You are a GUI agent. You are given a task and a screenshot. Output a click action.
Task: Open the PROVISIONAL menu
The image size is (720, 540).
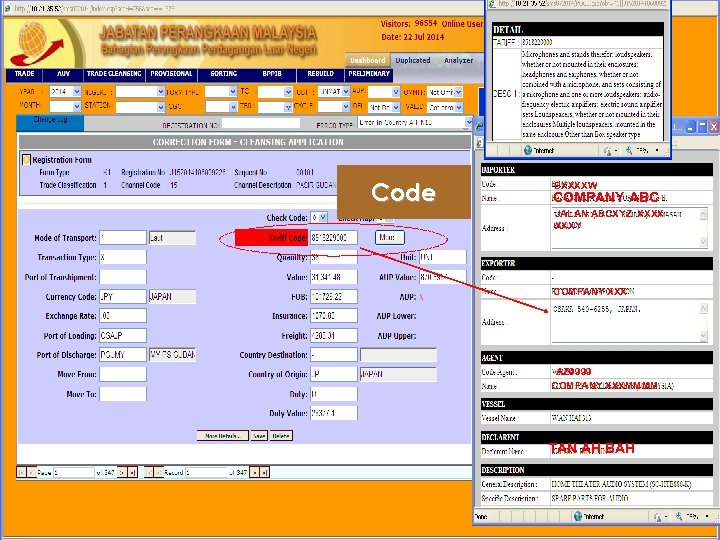[171, 74]
